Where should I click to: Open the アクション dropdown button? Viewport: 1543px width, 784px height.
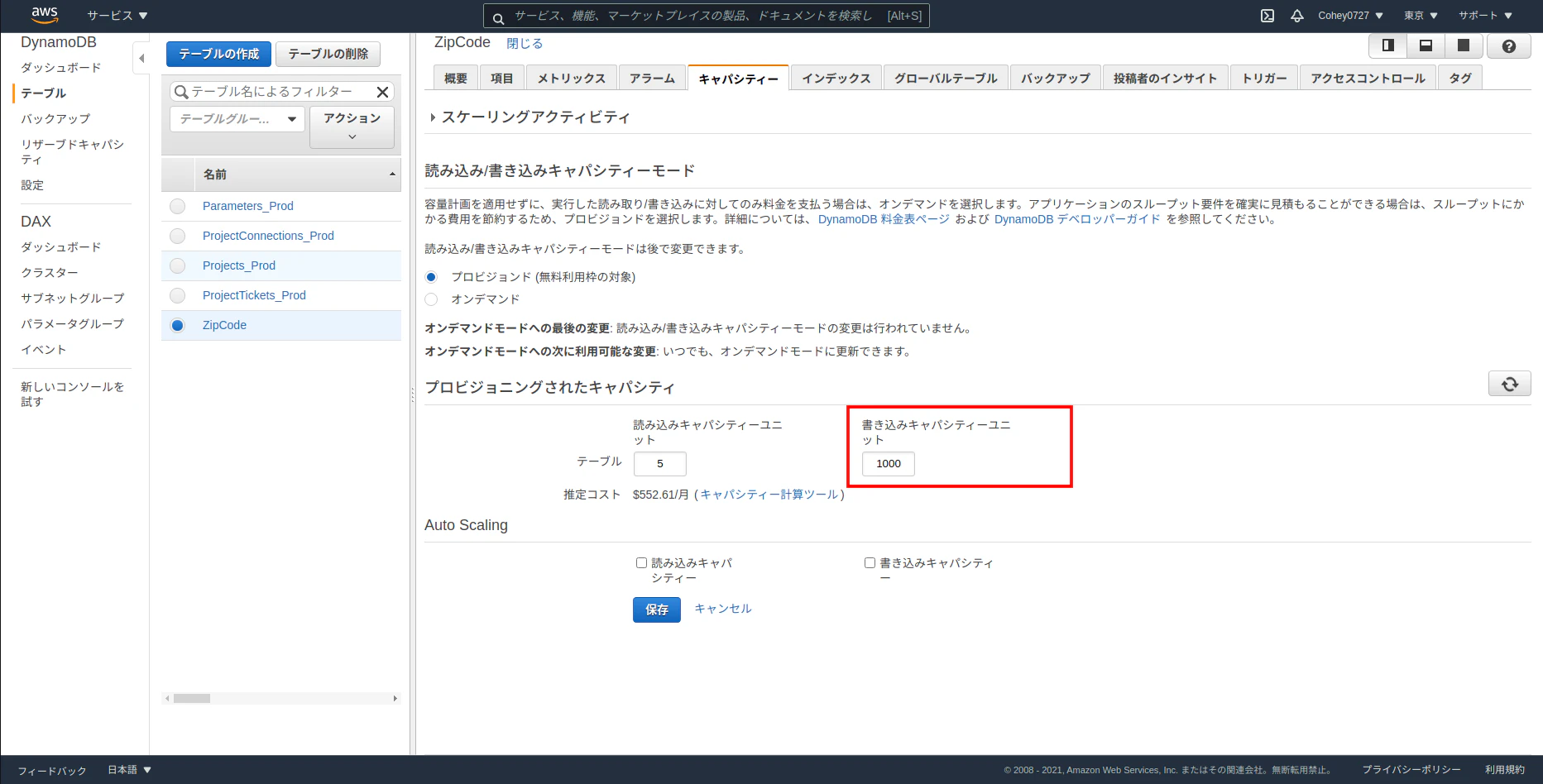(x=352, y=127)
